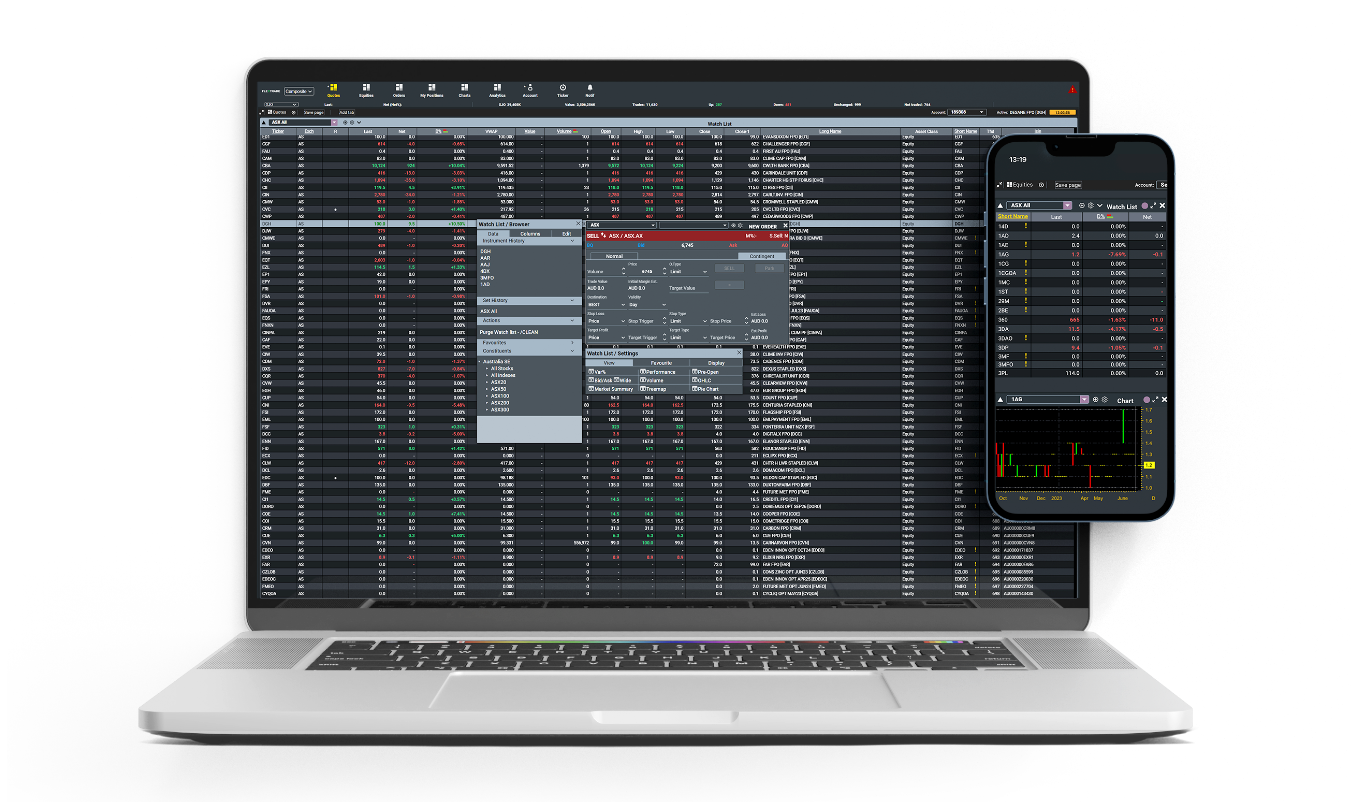Select the Columns tab in Watch List Browser
The height and width of the screenshot is (807, 1358).
530,232
